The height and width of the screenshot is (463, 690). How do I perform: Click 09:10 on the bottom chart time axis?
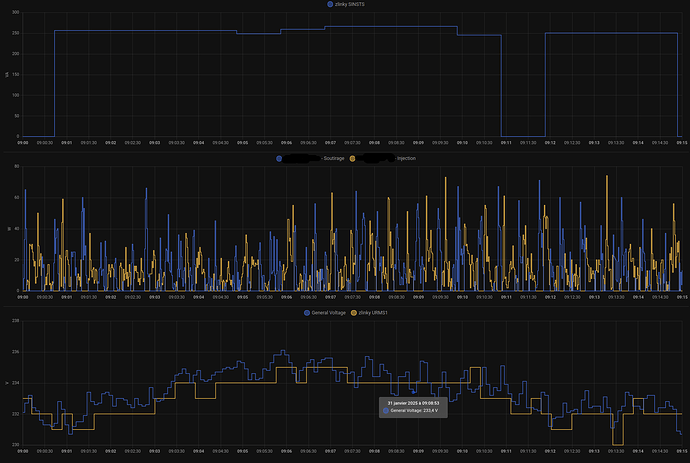(x=462, y=451)
